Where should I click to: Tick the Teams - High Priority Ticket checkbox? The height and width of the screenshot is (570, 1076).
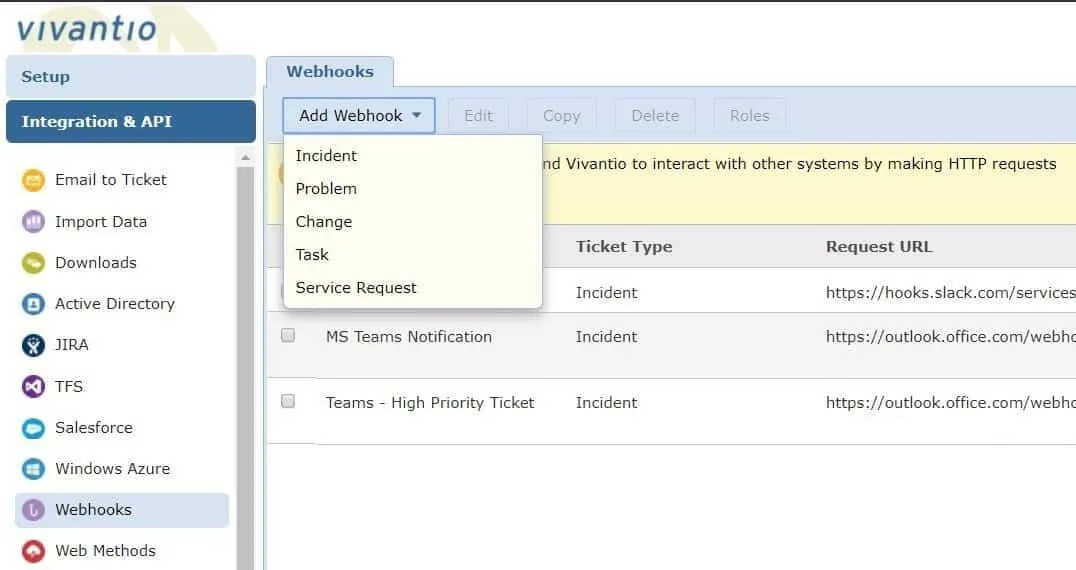(288, 401)
